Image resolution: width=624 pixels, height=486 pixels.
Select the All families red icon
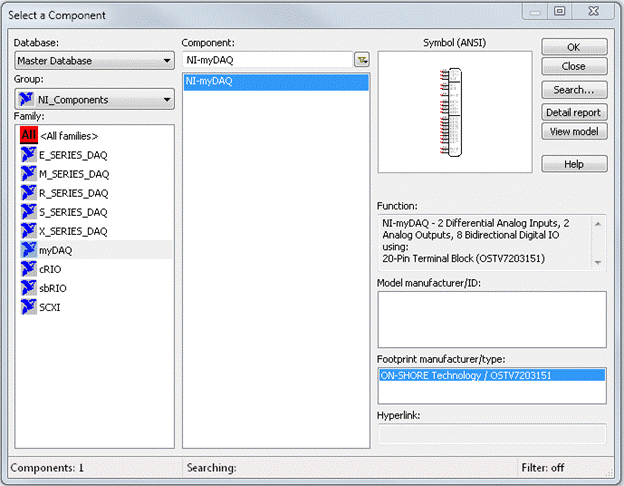[28, 135]
